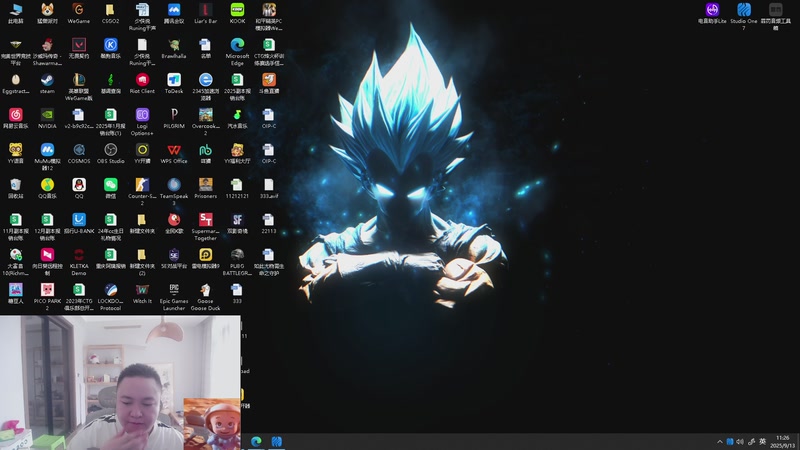800x450 pixels.
Task: Open the Witch It game shortcut
Action: tap(142, 293)
